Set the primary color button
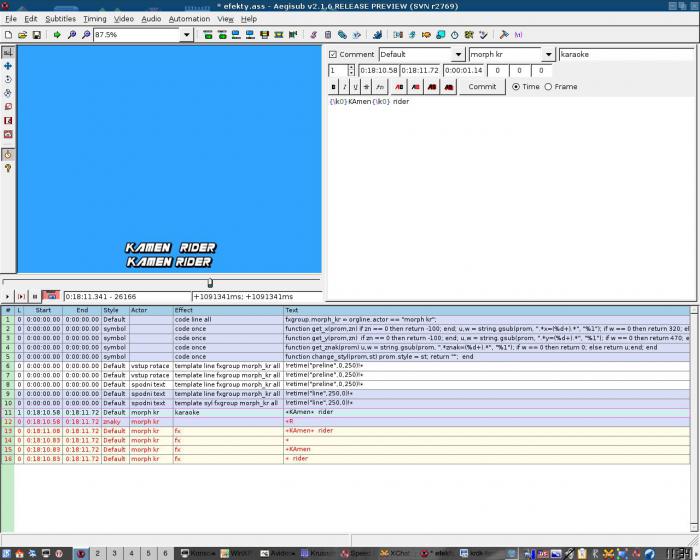 tap(399, 87)
